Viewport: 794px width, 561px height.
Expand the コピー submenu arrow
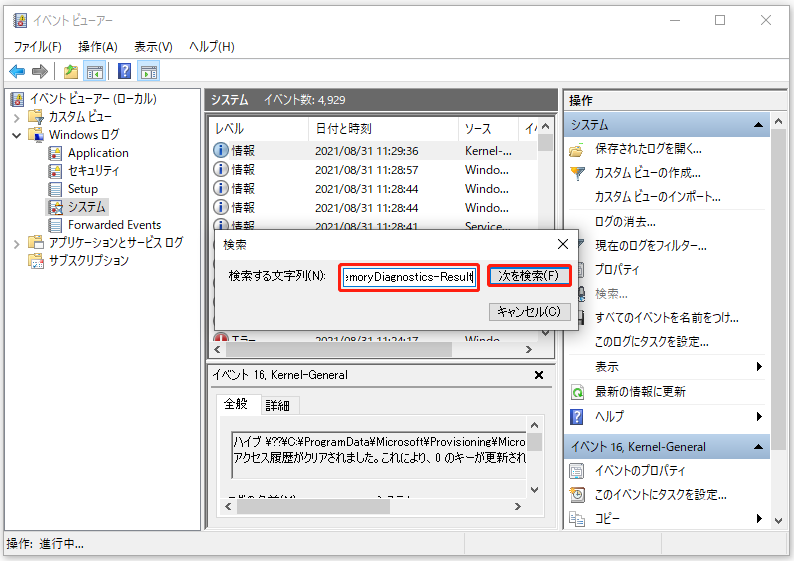click(759, 518)
